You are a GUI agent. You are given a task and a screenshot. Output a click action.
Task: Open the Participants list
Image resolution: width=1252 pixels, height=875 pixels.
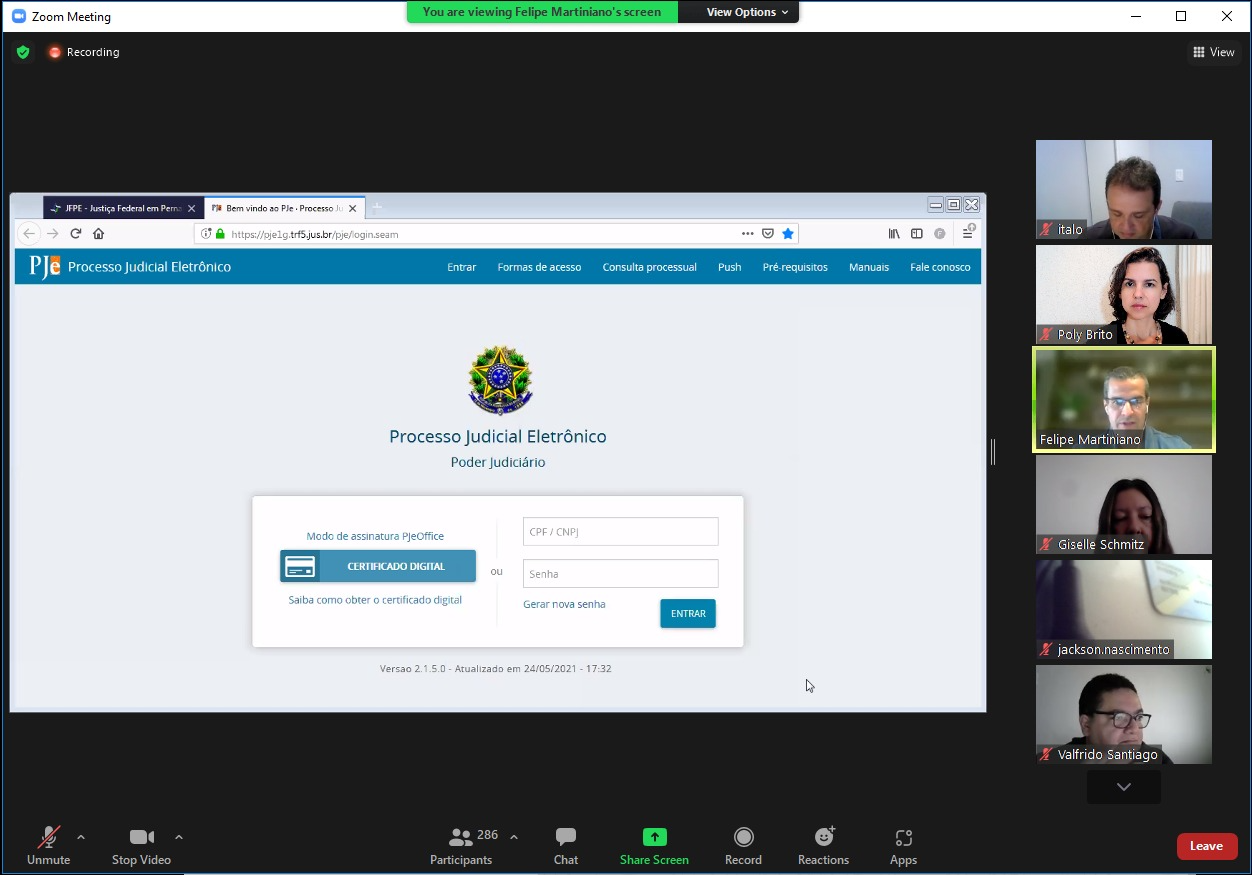(463, 845)
